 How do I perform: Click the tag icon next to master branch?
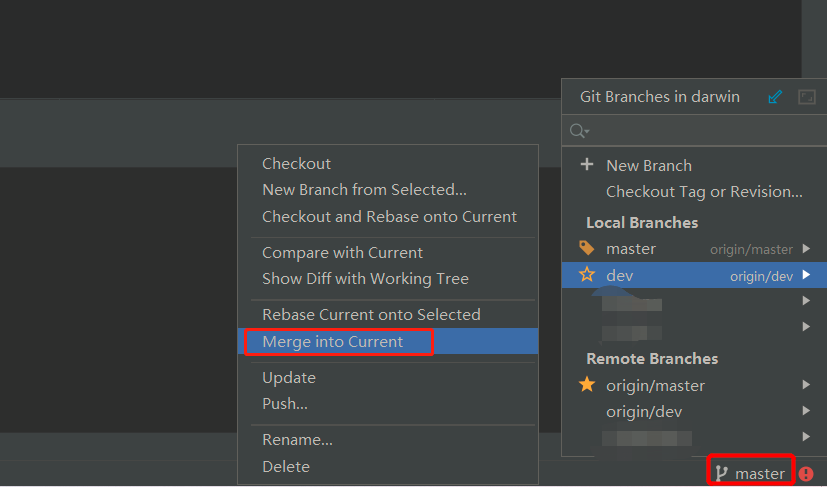(x=587, y=248)
